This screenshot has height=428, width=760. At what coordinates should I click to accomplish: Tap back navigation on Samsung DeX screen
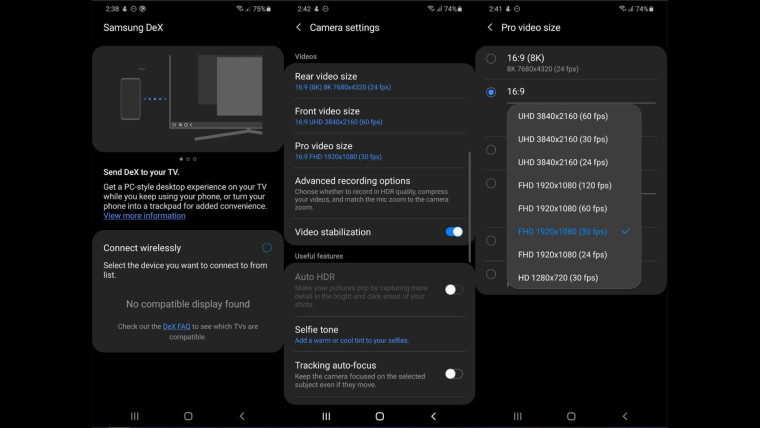click(x=242, y=416)
